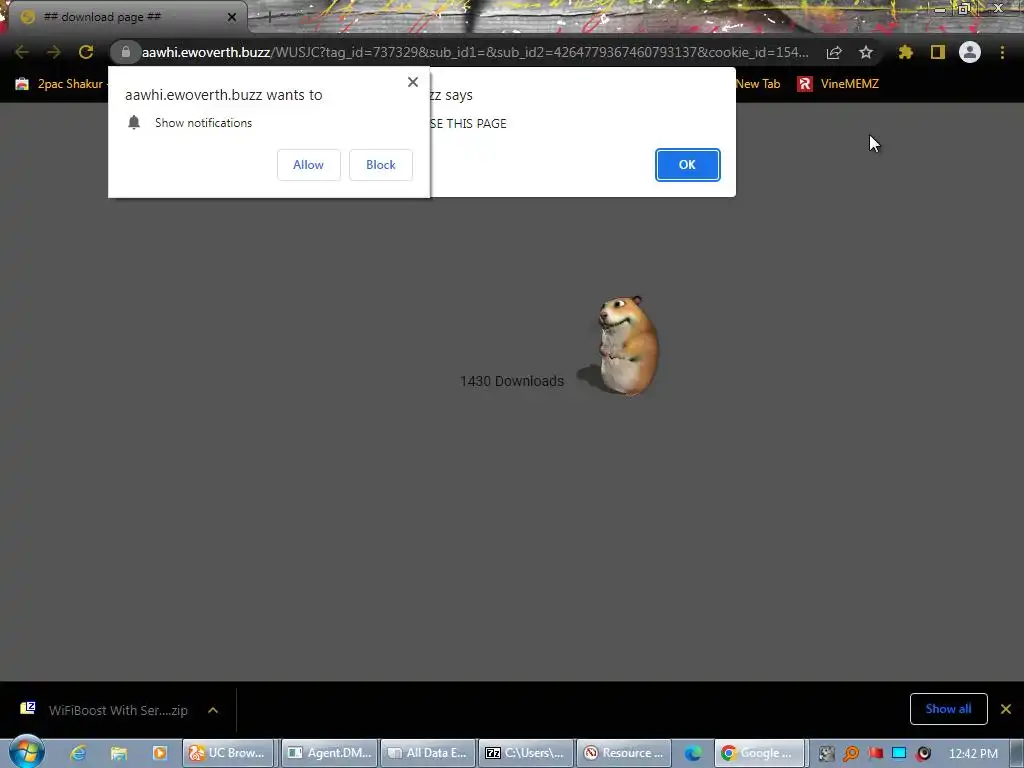Image resolution: width=1024 pixels, height=768 pixels.
Task: Switch to the UC Browser taskbar window
Action: 227,753
